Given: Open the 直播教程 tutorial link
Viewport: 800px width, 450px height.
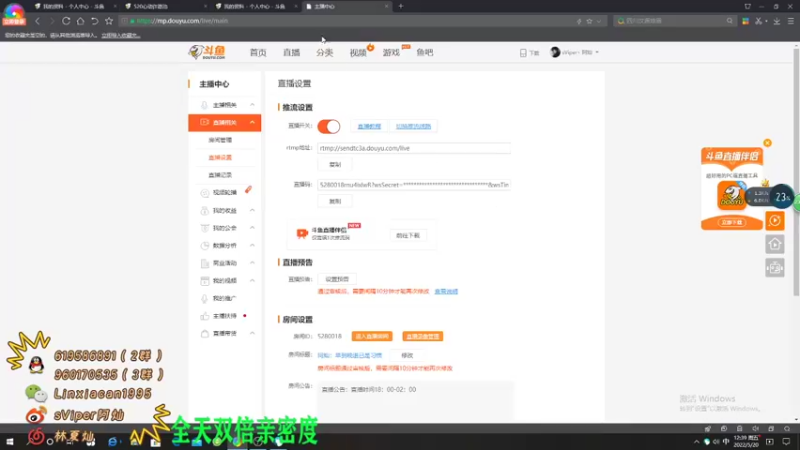Looking at the screenshot, I should pos(369,126).
